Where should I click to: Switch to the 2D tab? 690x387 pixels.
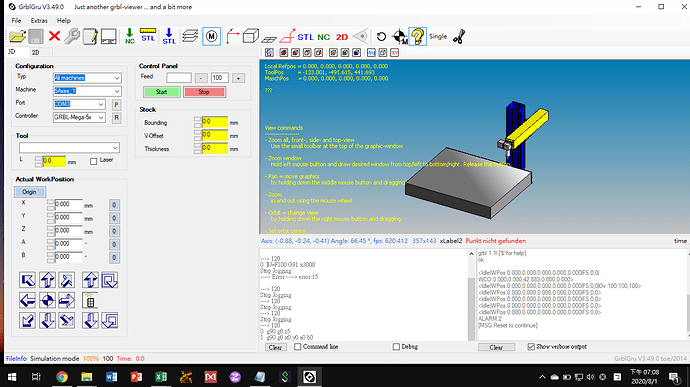coord(36,52)
